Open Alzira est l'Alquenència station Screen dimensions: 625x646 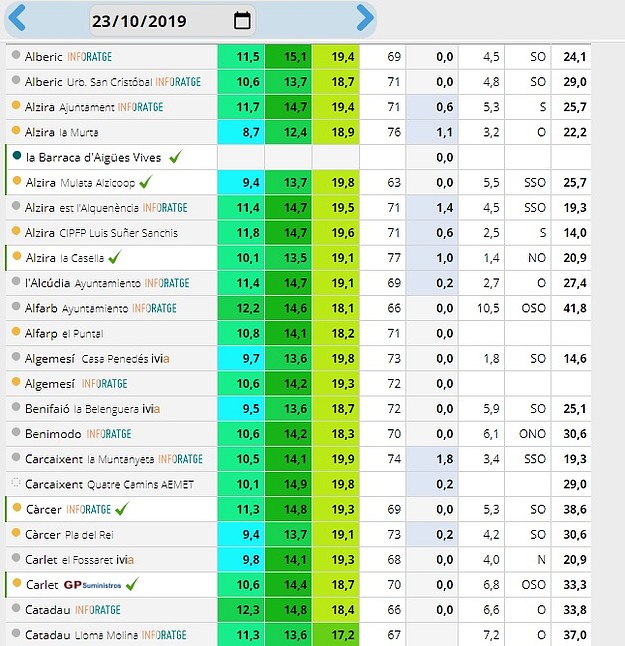(82, 208)
